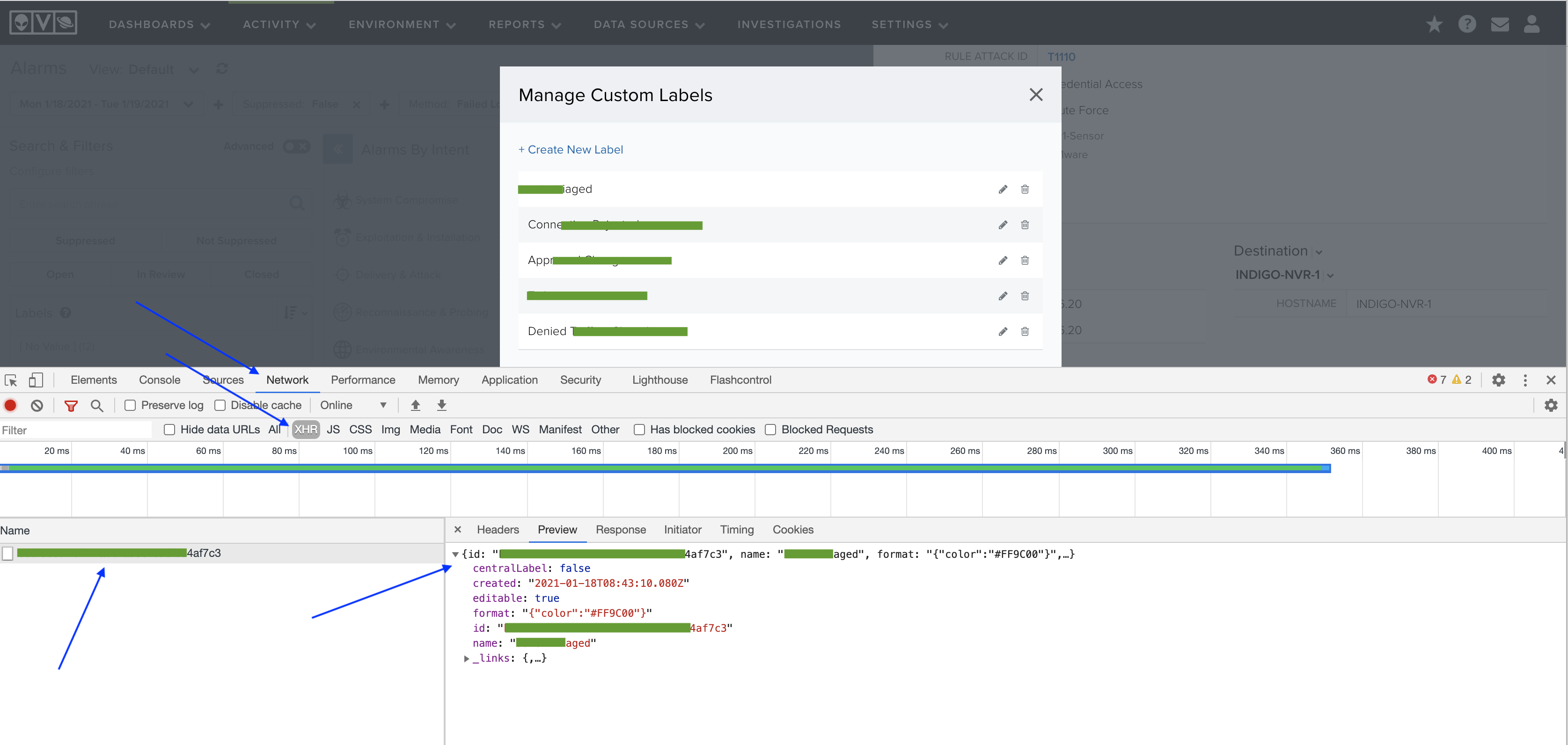Open the Dashboards menu dropdown
The width and height of the screenshot is (1568, 745).
pyautogui.click(x=159, y=25)
